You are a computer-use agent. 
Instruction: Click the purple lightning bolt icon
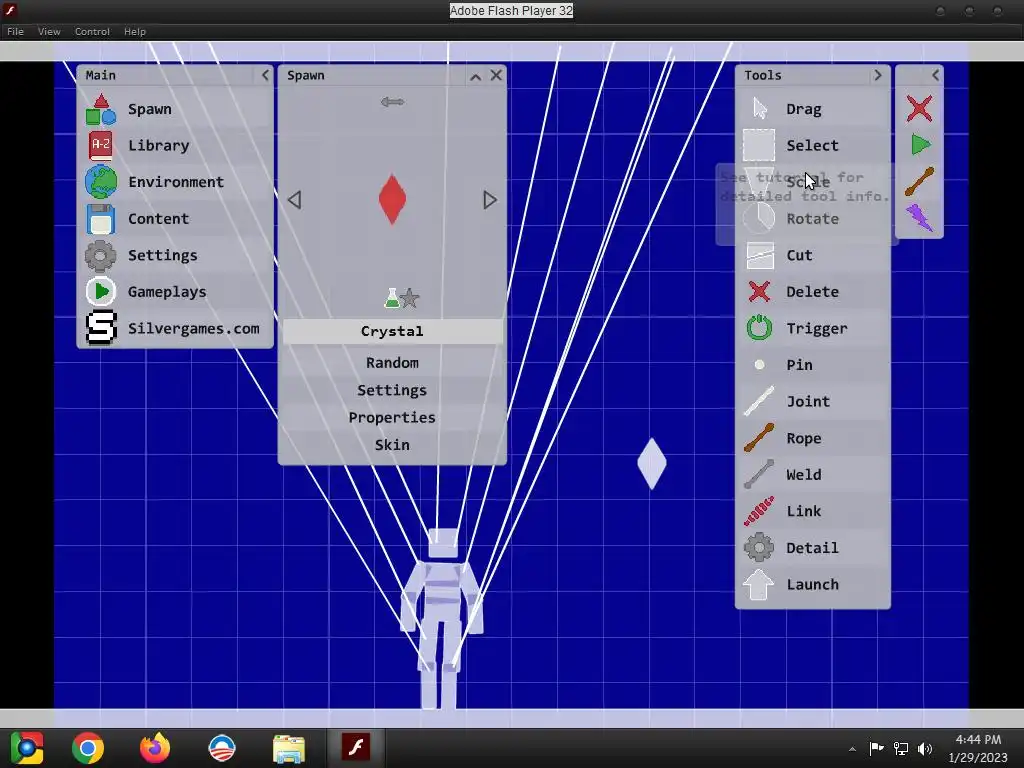pyautogui.click(x=920, y=217)
